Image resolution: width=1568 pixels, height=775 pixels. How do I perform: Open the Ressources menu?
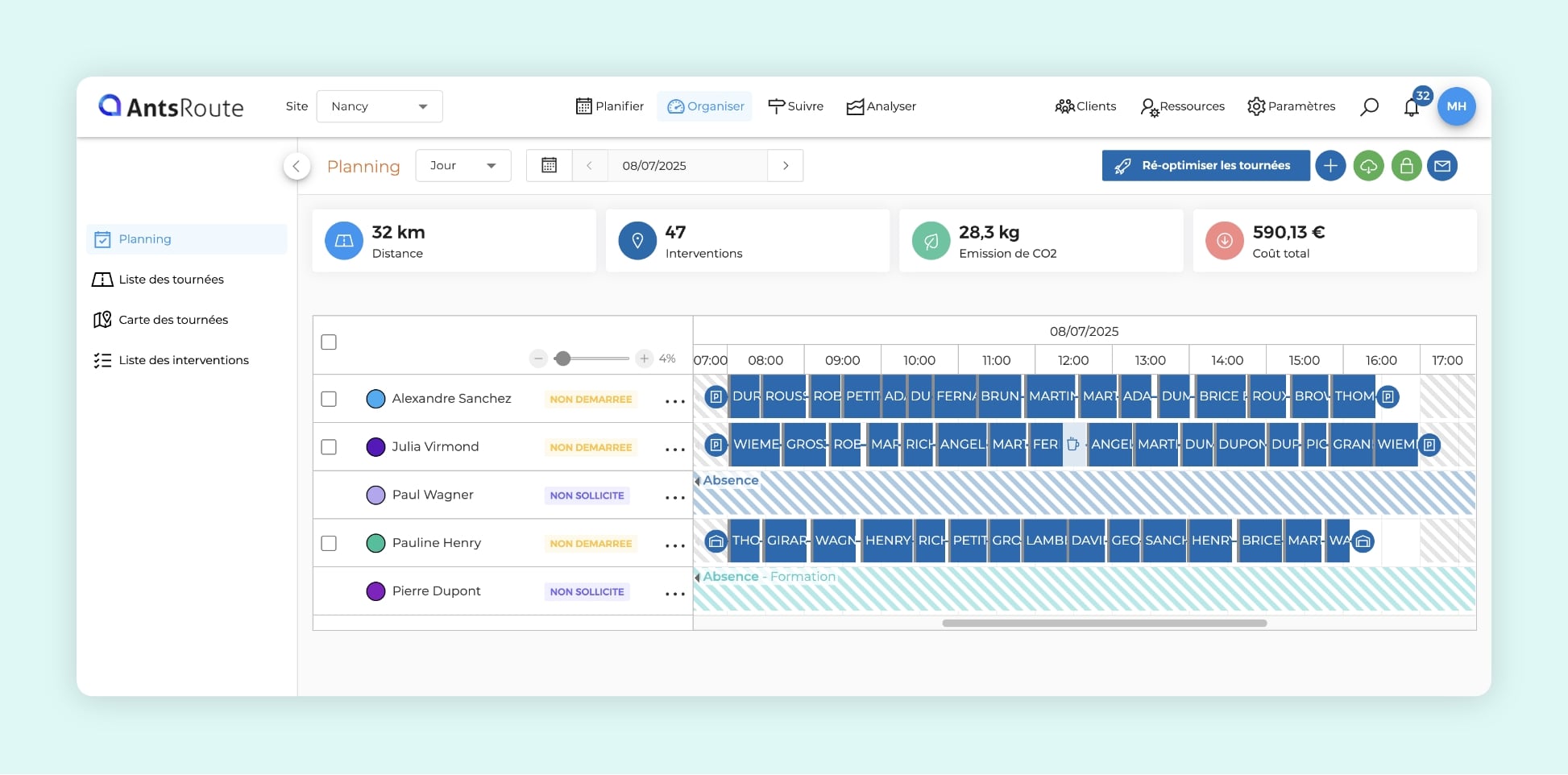[x=1183, y=106]
